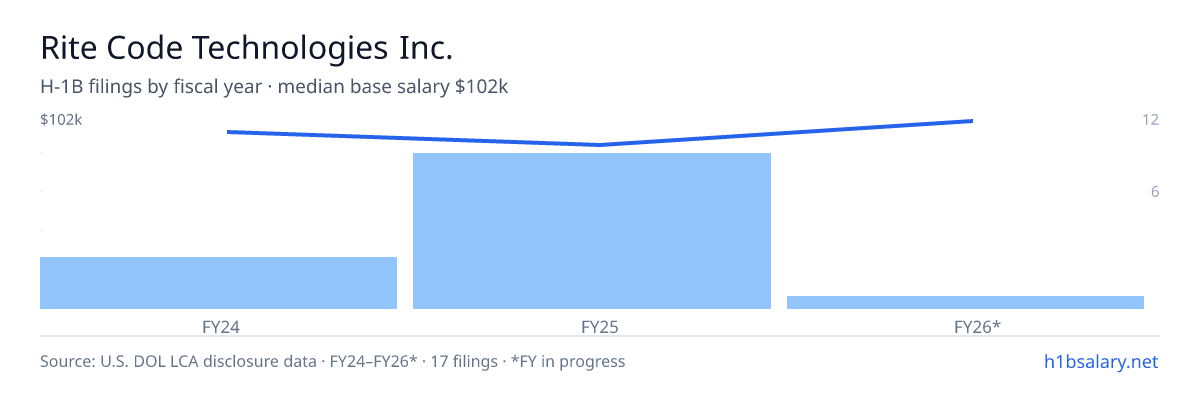Click the salary line's FY24 starting point
Image resolution: width=1200 pixels, height=400 pixels.
[228, 131]
